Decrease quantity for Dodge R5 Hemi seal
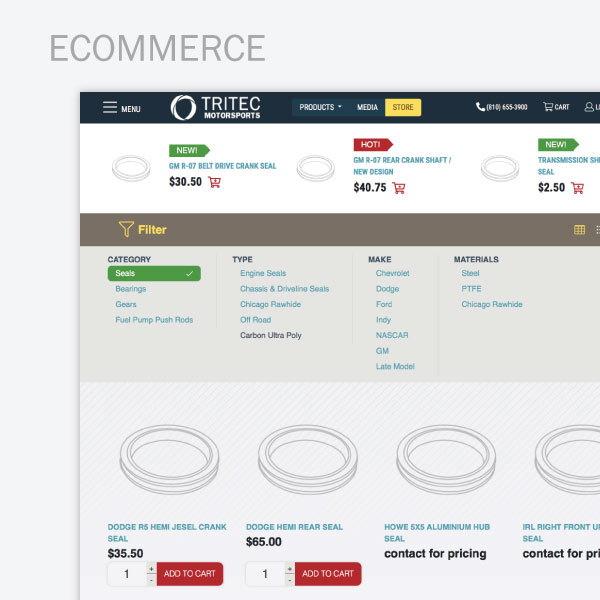The height and width of the screenshot is (600, 600). coord(152,580)
